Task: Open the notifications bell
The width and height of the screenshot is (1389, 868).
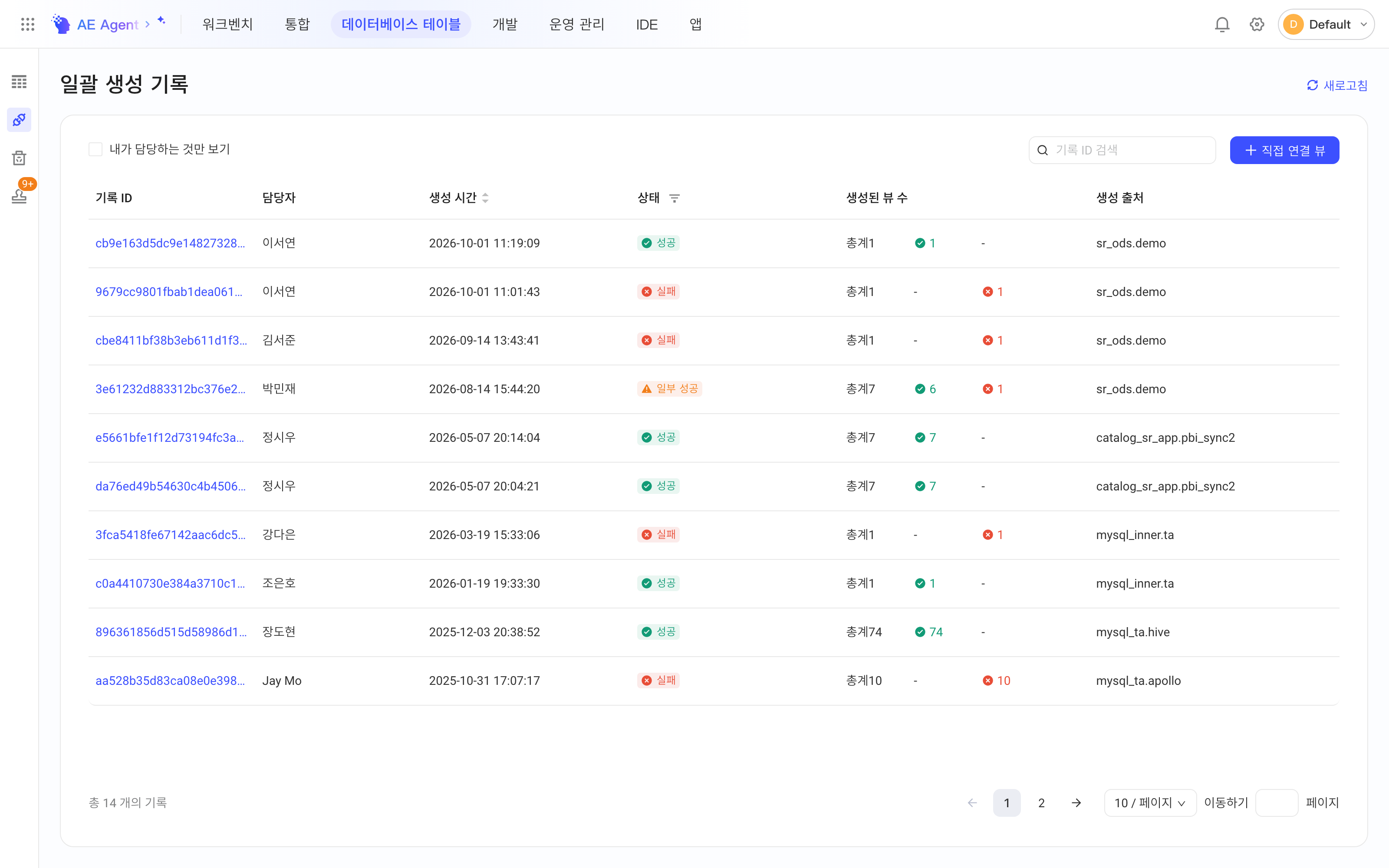Action: pyautogui.click(x=1222, y=24)
